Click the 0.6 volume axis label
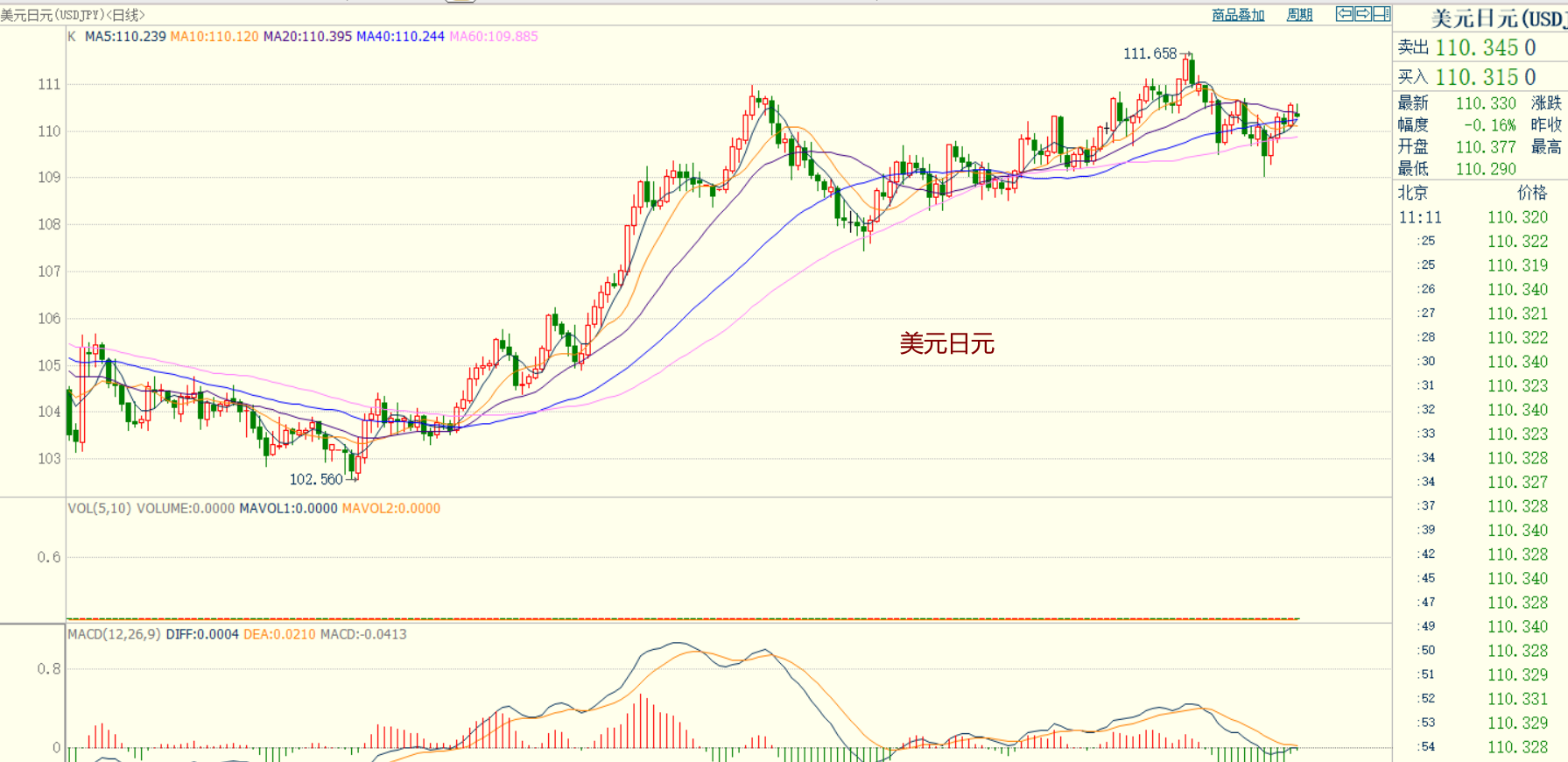Image resolution: width=1568 pixels, height=762 pixels. (49, 557)
